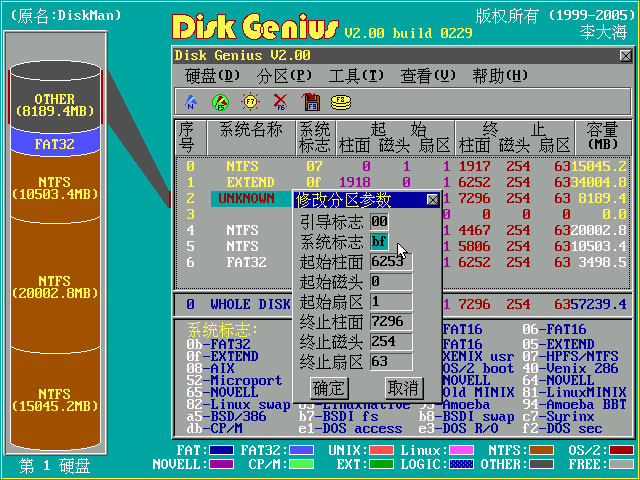
Task: Click the 起始扇区 input field
Action: pos(391,301)
